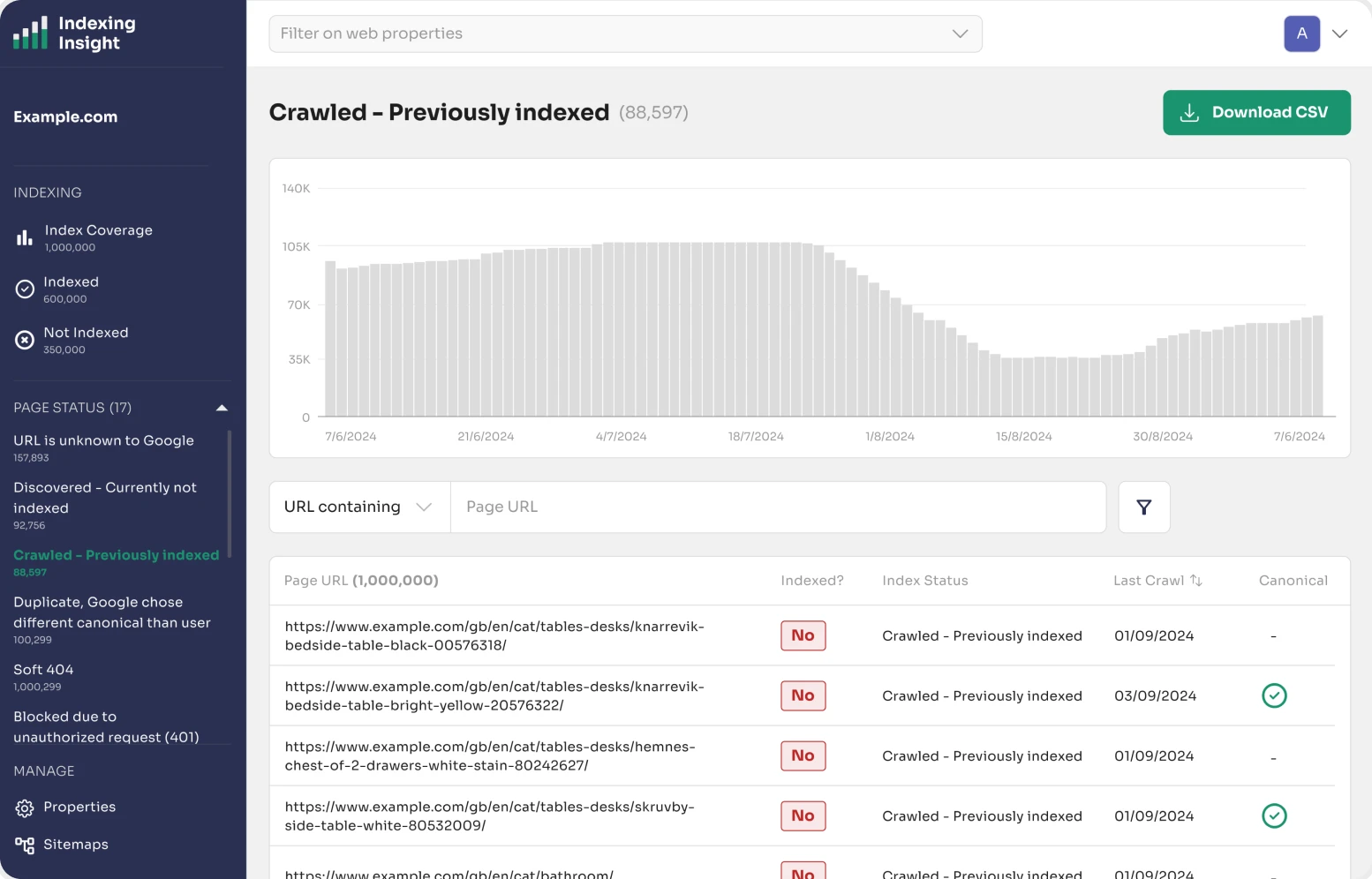The width and height of the screenshot is (1372, 879).
Task: Sort table by Last Crawl arrows
Action: pos(1196,581)
